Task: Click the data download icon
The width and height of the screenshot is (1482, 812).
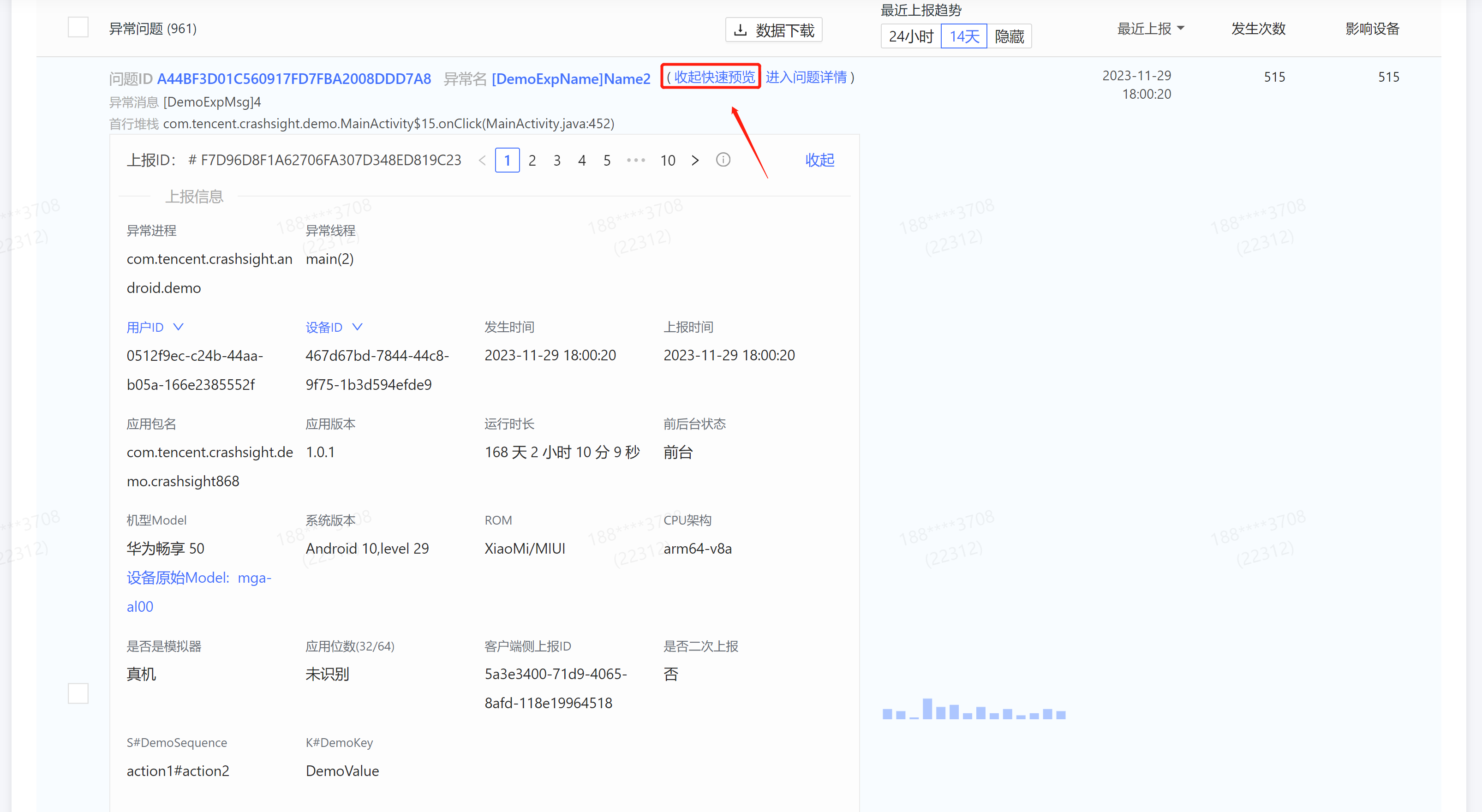Action: [x=741, y=30]
